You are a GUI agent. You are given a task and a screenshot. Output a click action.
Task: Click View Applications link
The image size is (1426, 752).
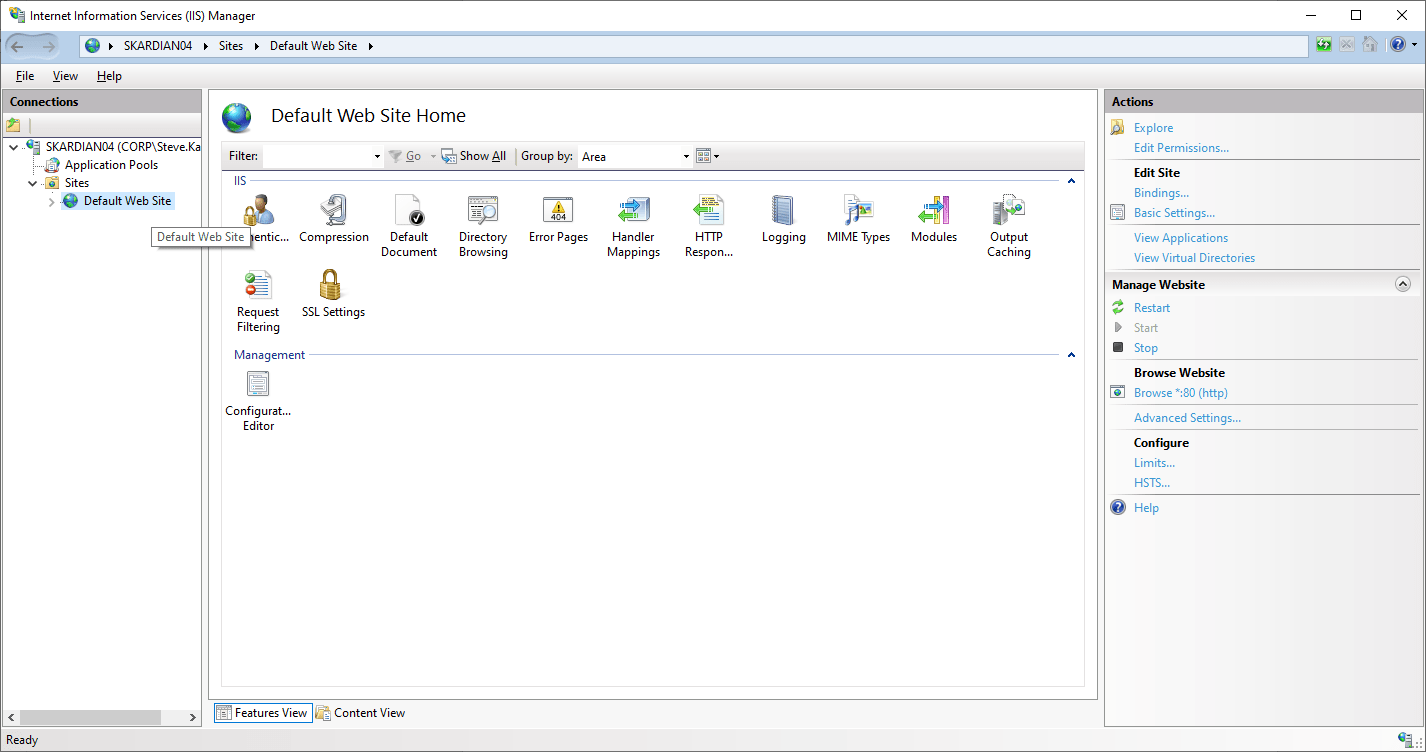point(1181,237)
